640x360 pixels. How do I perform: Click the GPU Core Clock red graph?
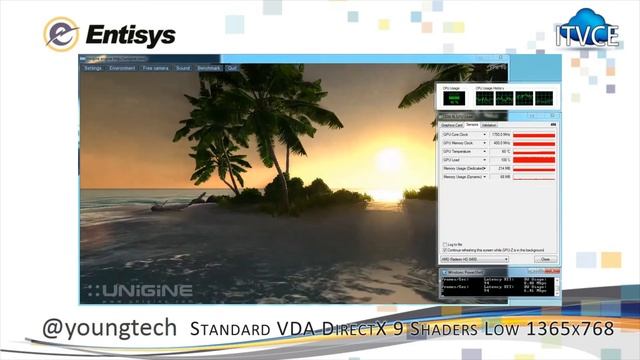tap(534, 135)
